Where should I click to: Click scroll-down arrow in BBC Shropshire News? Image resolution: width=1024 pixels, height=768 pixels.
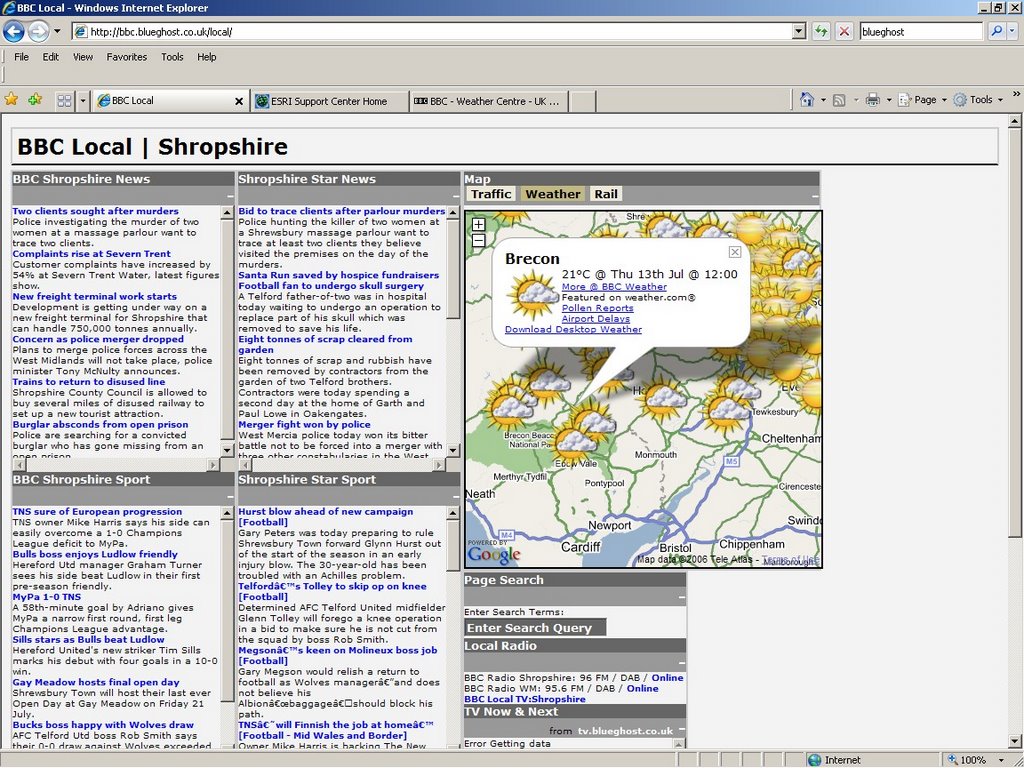(x=227, y=450)
